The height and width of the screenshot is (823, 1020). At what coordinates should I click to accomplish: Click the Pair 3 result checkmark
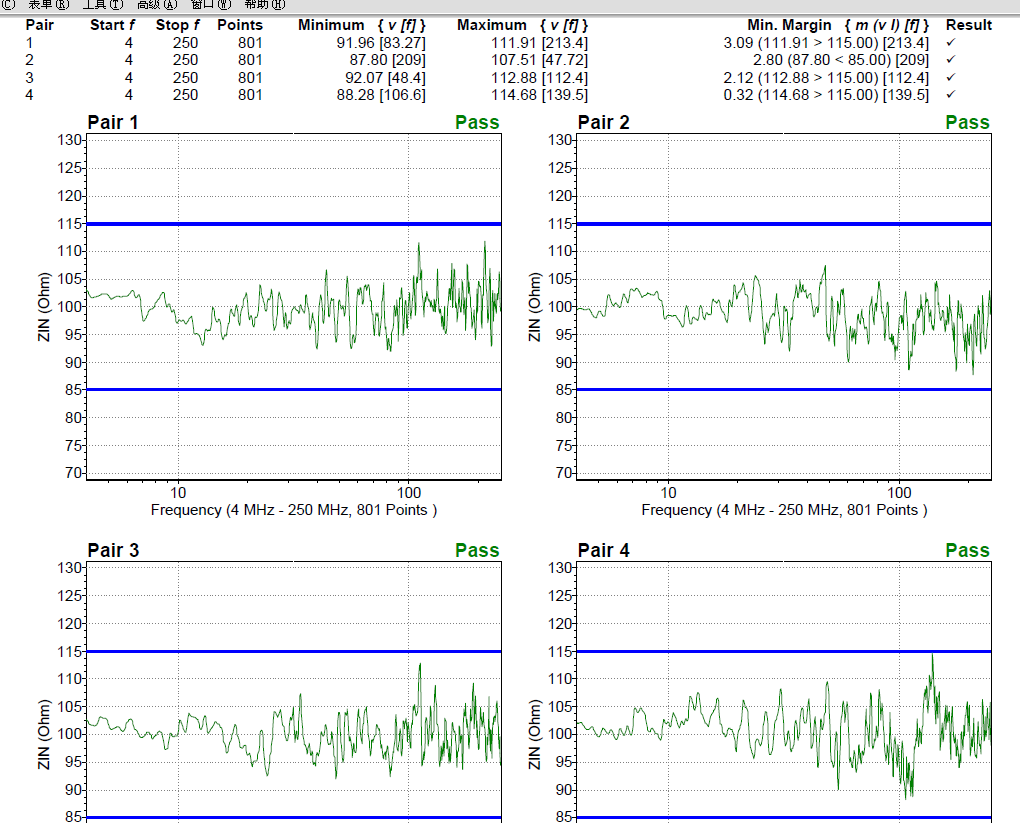point(951,78)
